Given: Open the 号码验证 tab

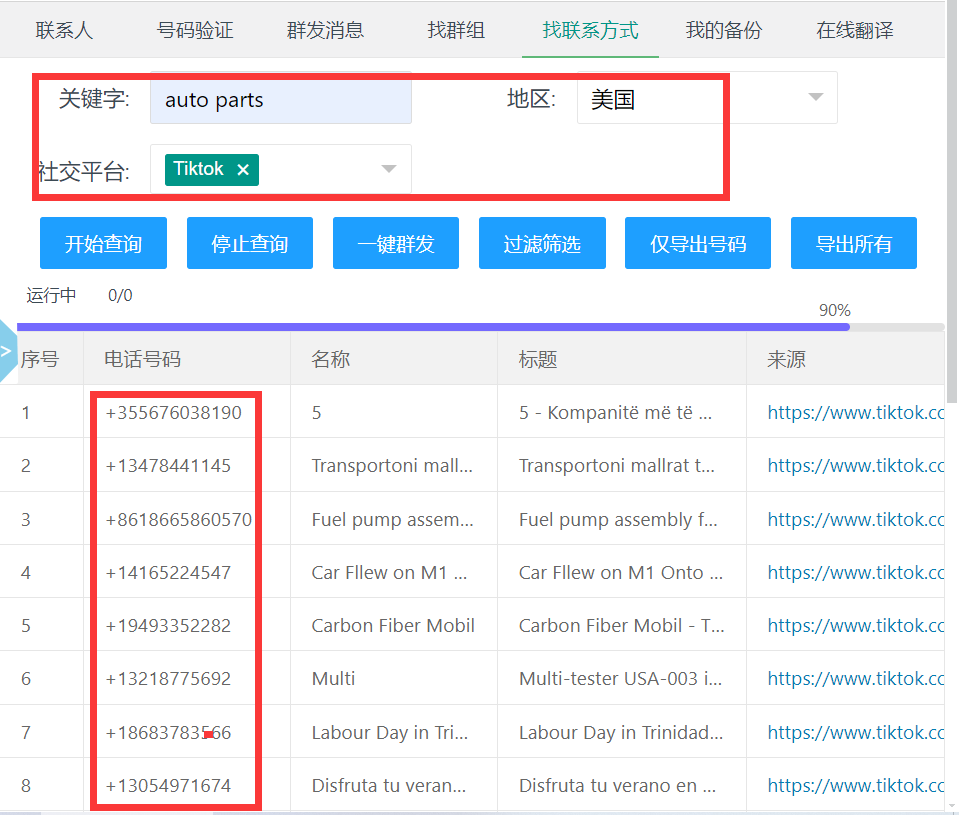Looking at the screenshot, I should click(x=195, y=30).
